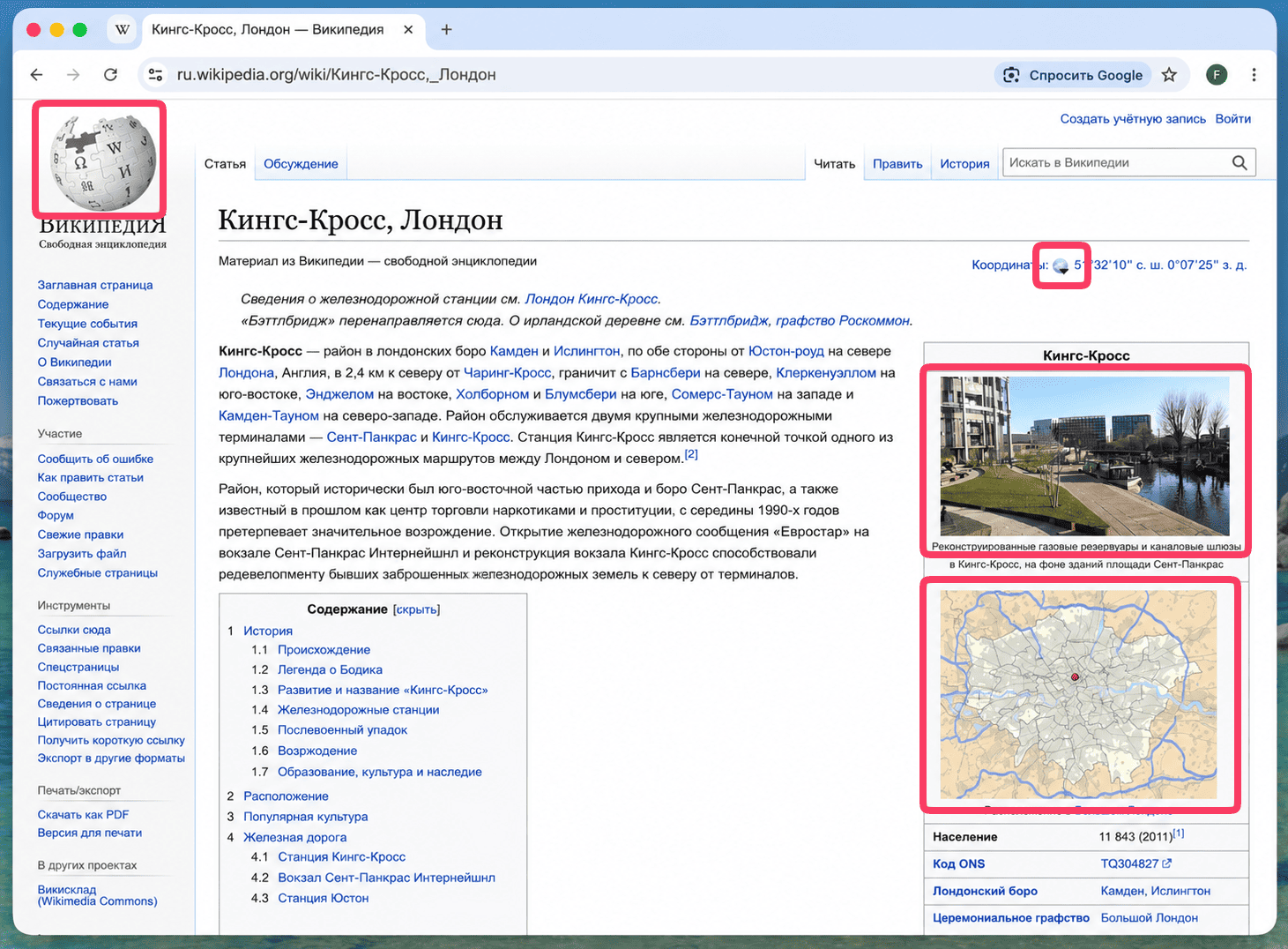1288x949 pixels.
Task: Click Создать учётную запись link
Action: [1133, 119]
